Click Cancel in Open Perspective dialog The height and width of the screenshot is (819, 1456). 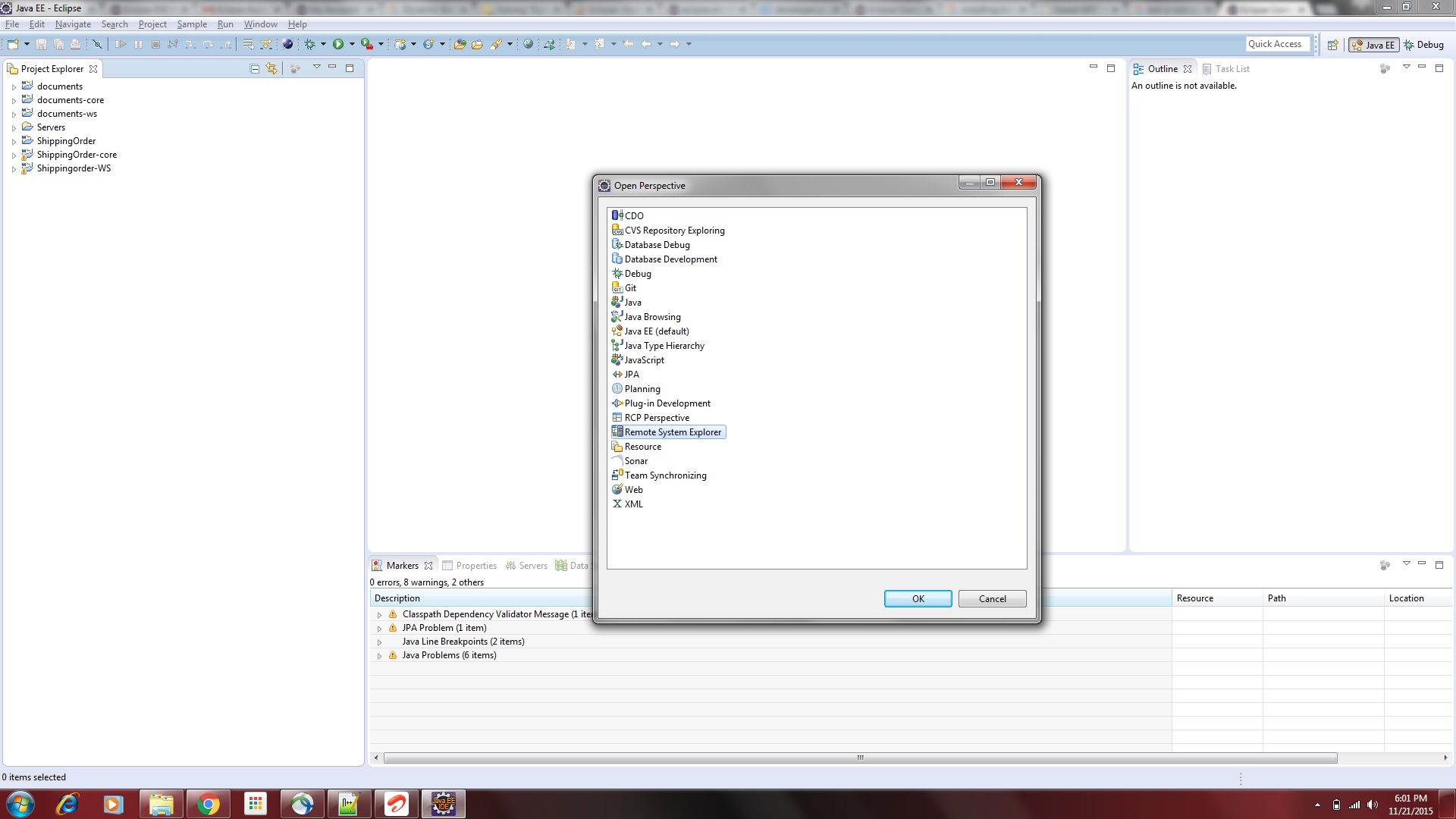coord(992,599)
